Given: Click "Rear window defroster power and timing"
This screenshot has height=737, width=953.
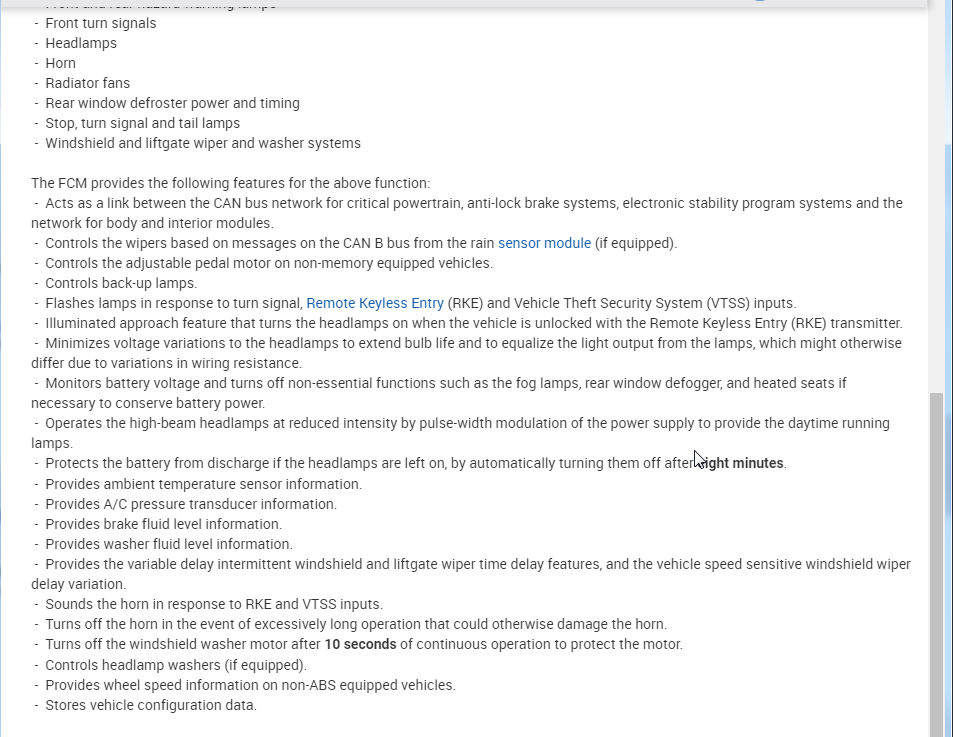Looking at the screenshot, I should pyautogui.click(x=172, y=103).
